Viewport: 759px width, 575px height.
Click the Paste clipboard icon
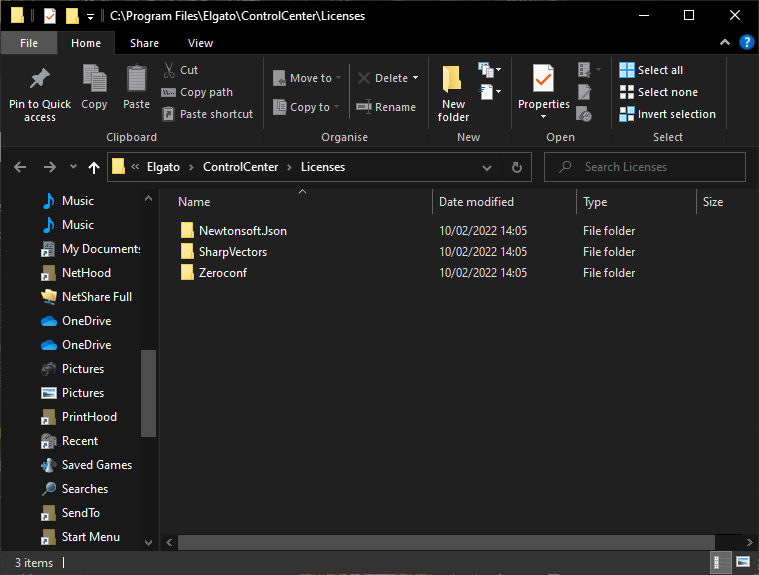pos(137,79)
